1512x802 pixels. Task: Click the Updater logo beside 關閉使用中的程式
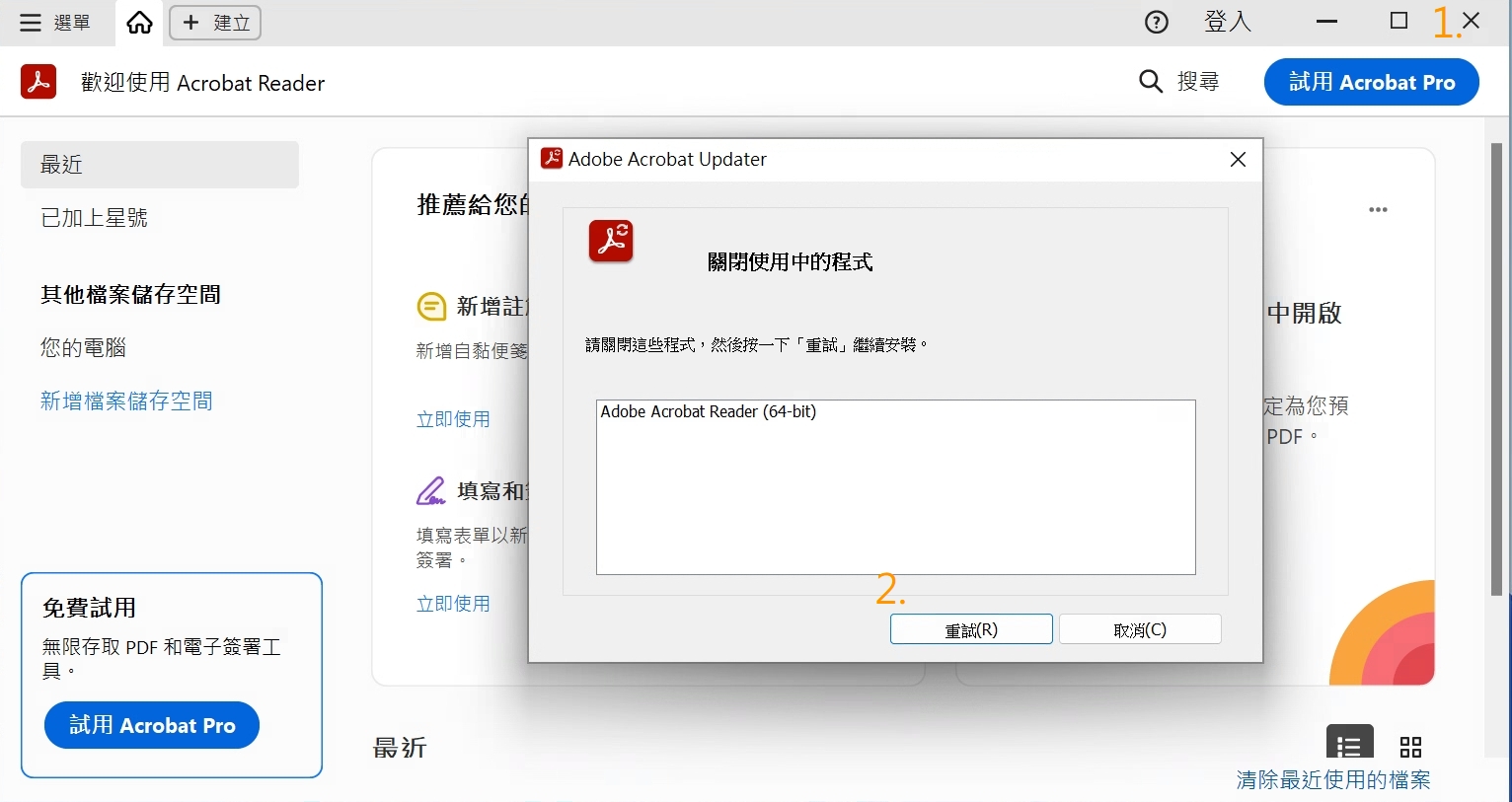[611, 241]
